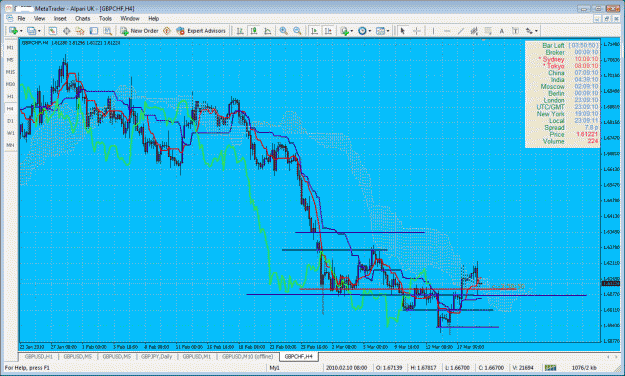Click the Arrows drawing objects icon
This screenshot has height=376, width=625.
coord(529,31)
